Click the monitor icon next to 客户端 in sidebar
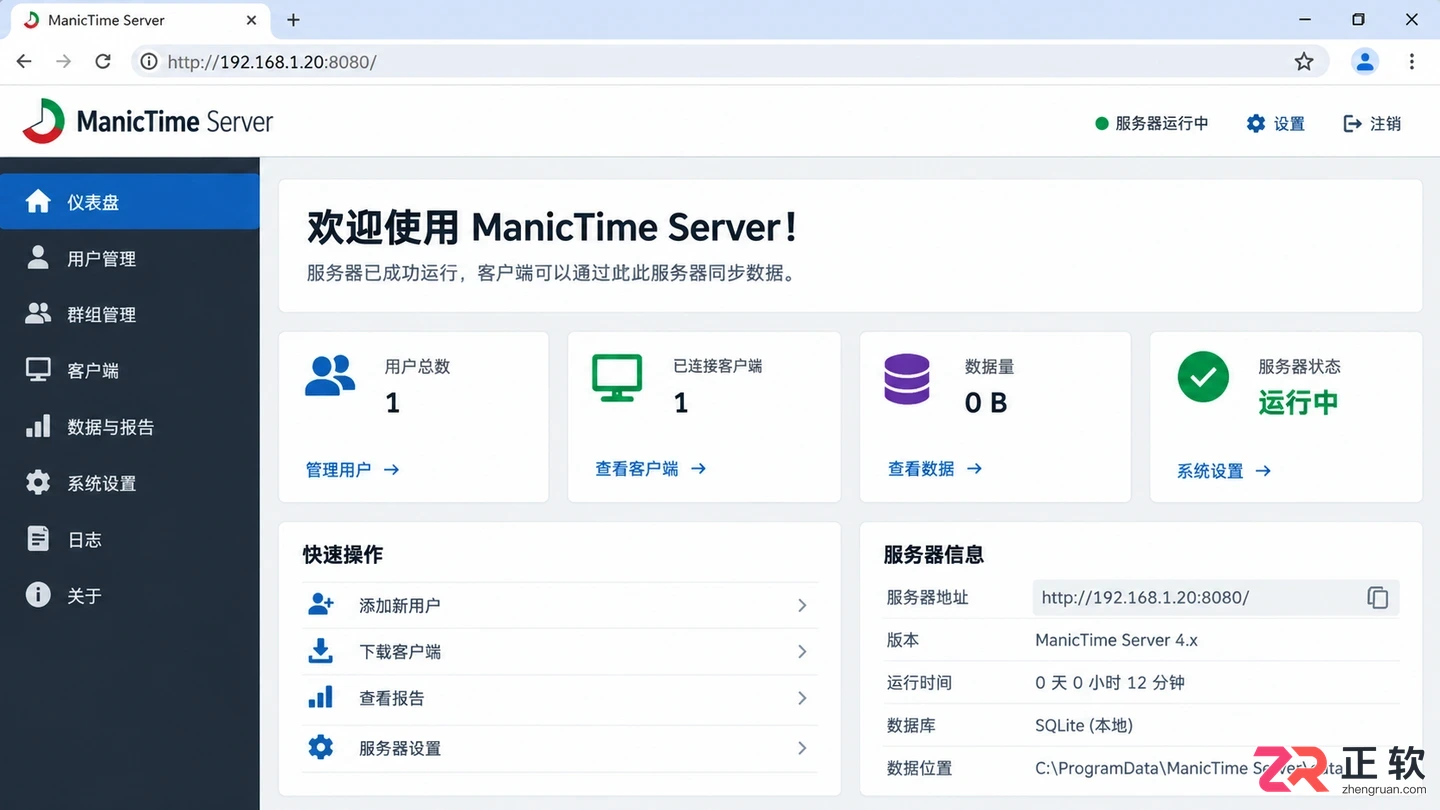 38,370
